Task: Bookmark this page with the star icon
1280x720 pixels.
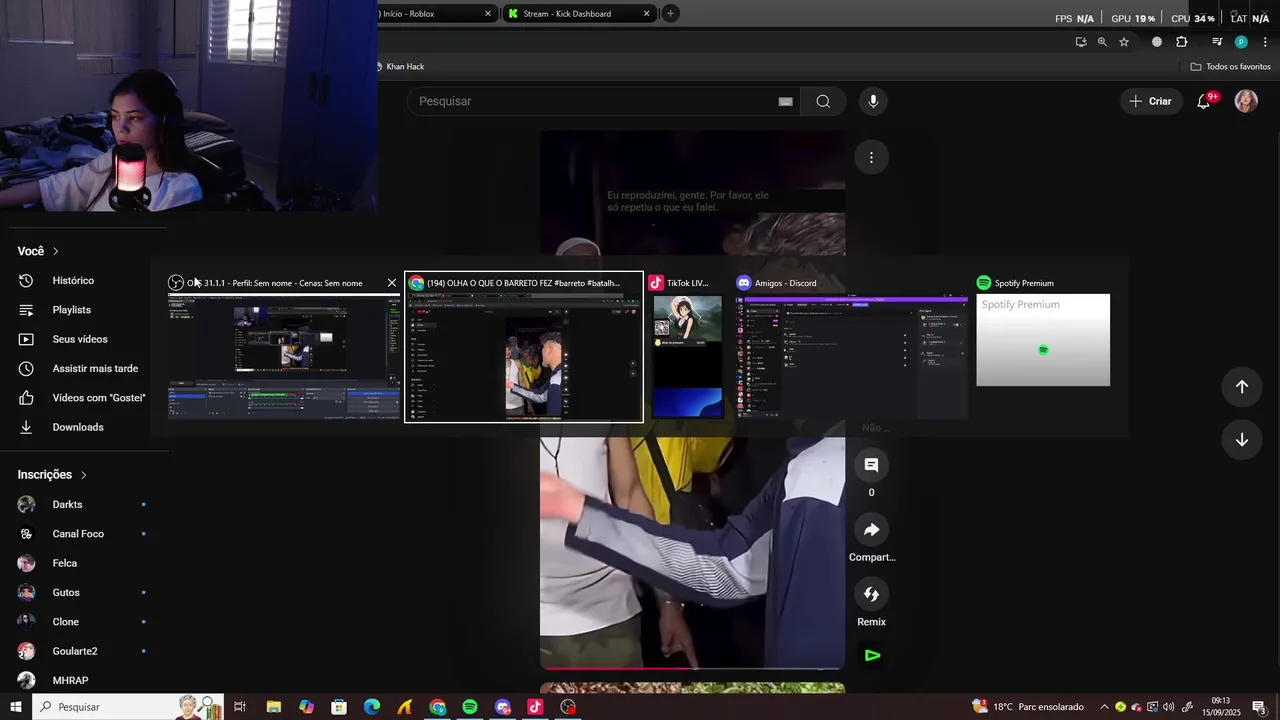Action: click(1124, 42)
